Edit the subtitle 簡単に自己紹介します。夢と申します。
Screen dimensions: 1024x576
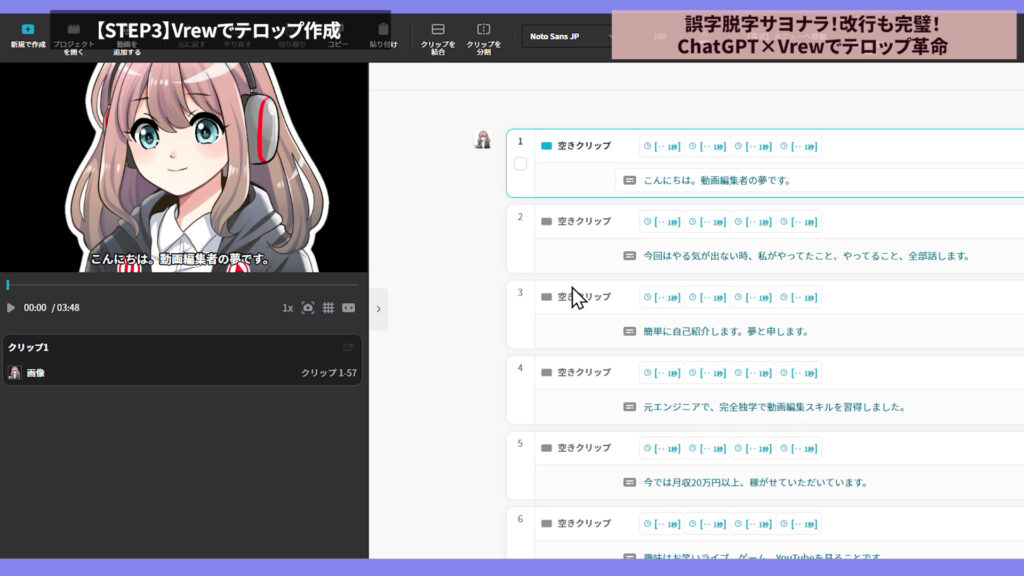(726, 331)
